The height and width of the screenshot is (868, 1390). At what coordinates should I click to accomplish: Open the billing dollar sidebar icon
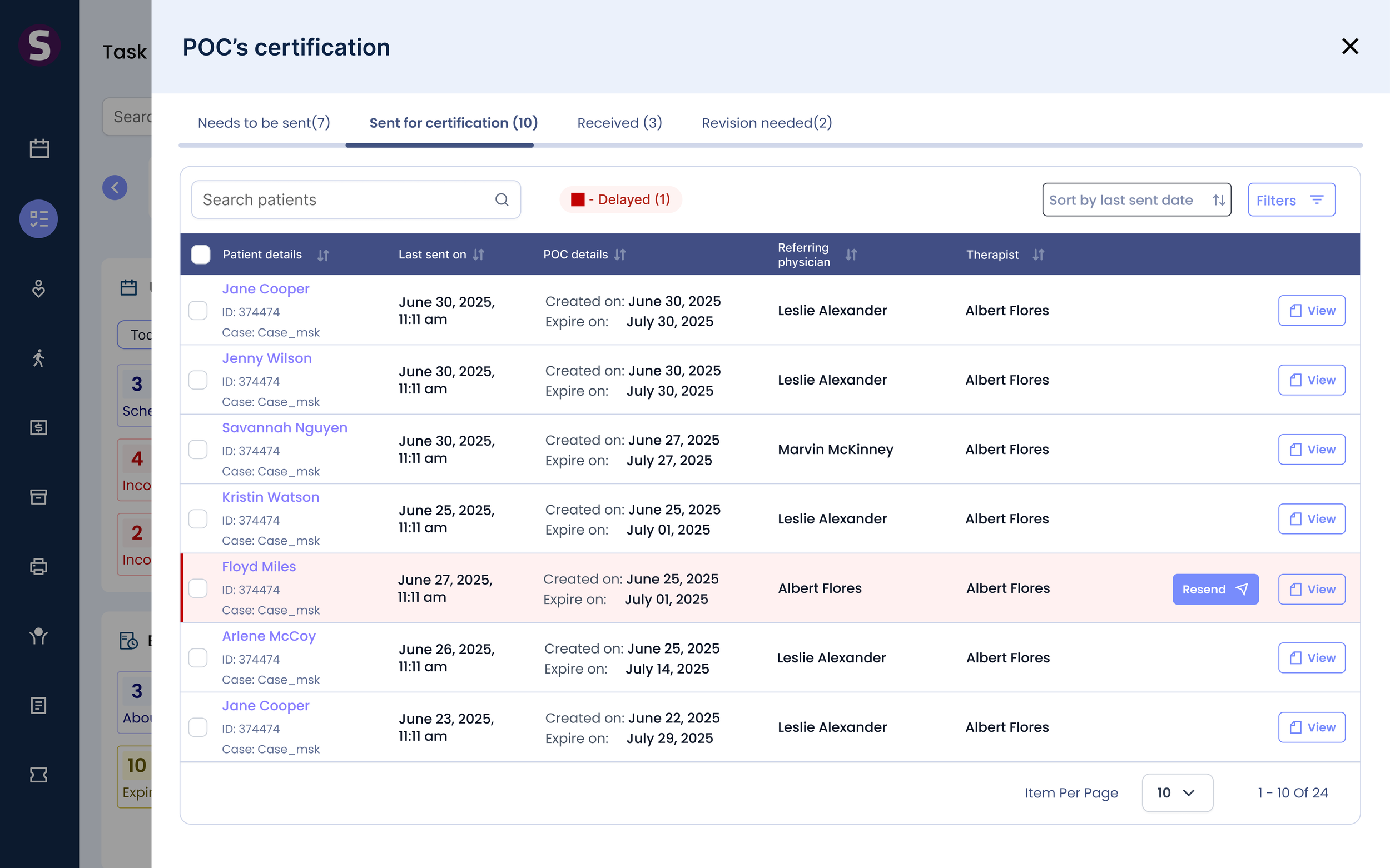coord(38,427)
